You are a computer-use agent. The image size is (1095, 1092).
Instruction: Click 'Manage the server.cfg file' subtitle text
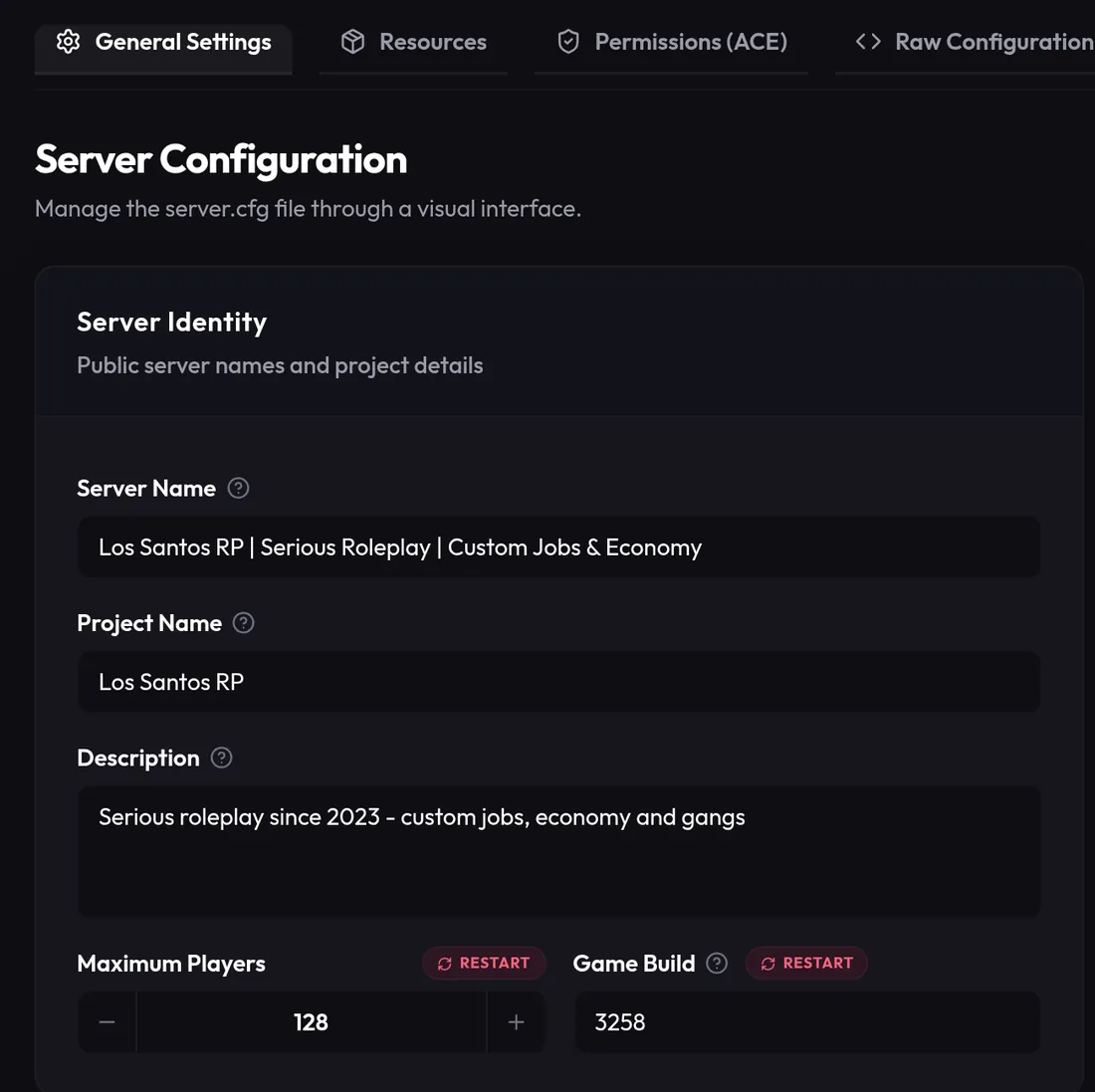308,209
